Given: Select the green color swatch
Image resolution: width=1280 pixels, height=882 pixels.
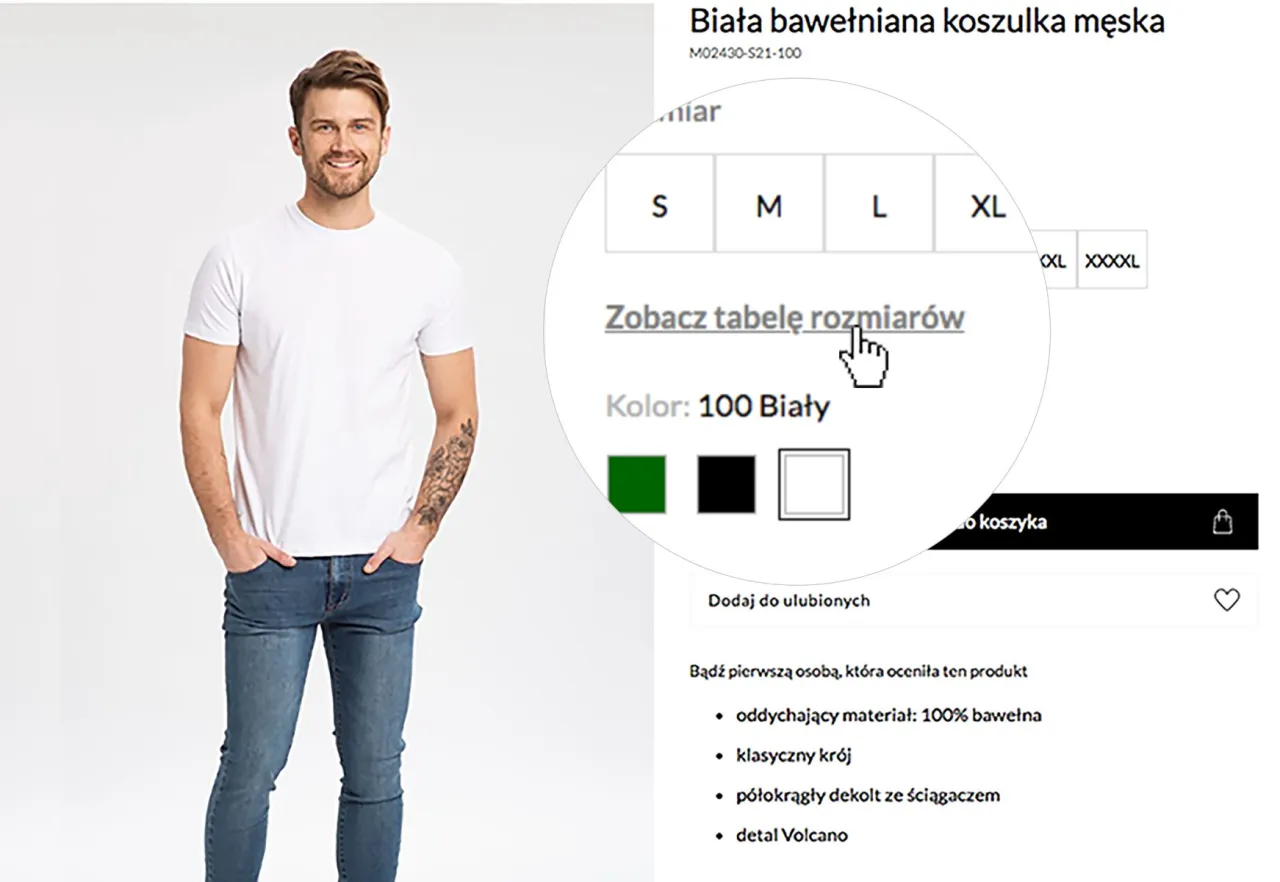Looking at the screenshot, I should [x=637, y=482].
